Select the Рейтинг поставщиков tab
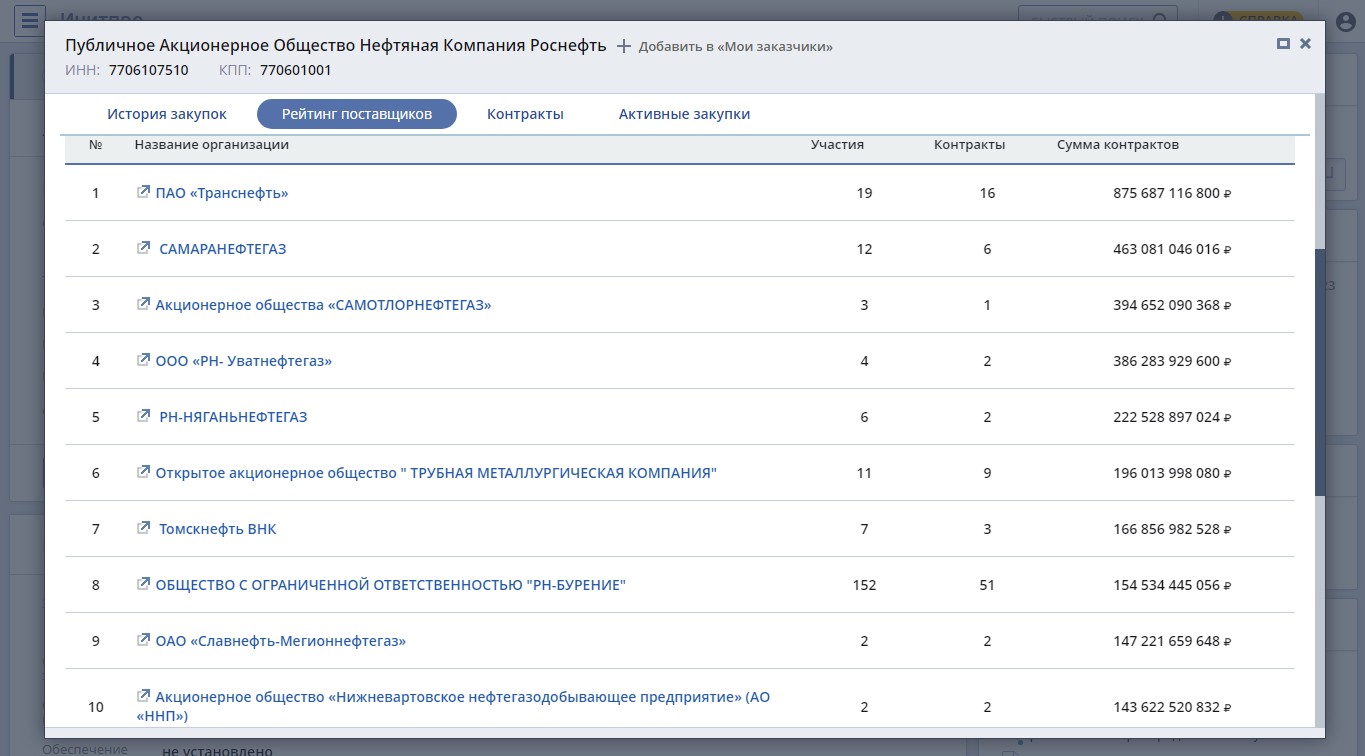This screenshot has width=1365, height=756. pyautogui.click(x=357, y=114)
